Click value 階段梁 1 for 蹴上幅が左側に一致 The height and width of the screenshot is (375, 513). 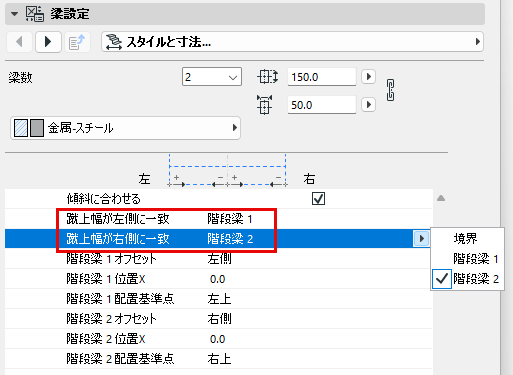click(x=230, y=219)
